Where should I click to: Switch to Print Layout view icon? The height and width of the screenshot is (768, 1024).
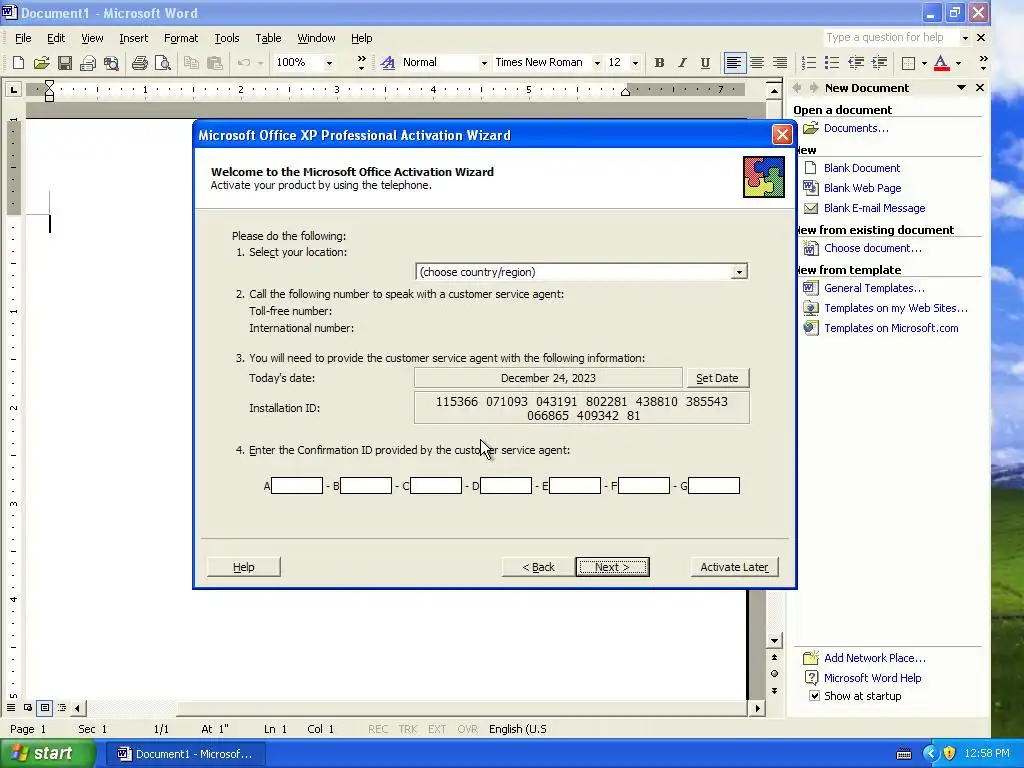[x=44, y=707]
